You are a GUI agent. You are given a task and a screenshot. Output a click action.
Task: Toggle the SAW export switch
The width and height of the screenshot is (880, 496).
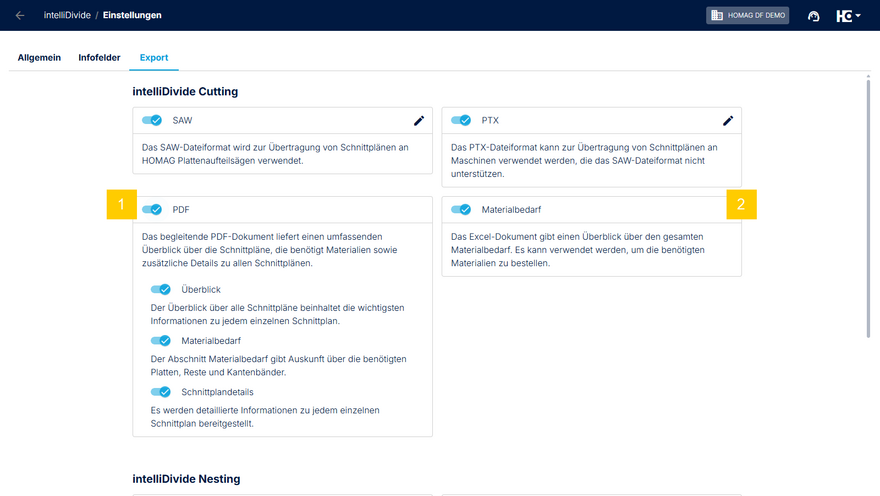coord(152,121)
